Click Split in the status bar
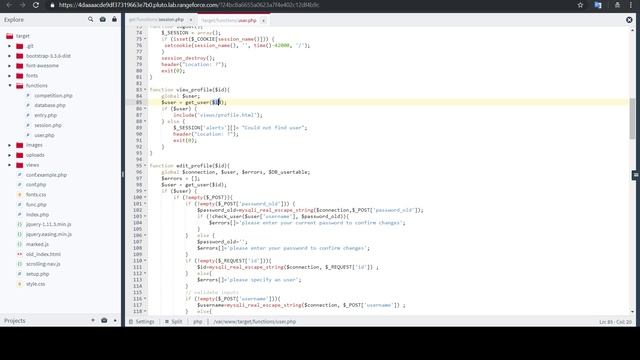 (174, 322)
